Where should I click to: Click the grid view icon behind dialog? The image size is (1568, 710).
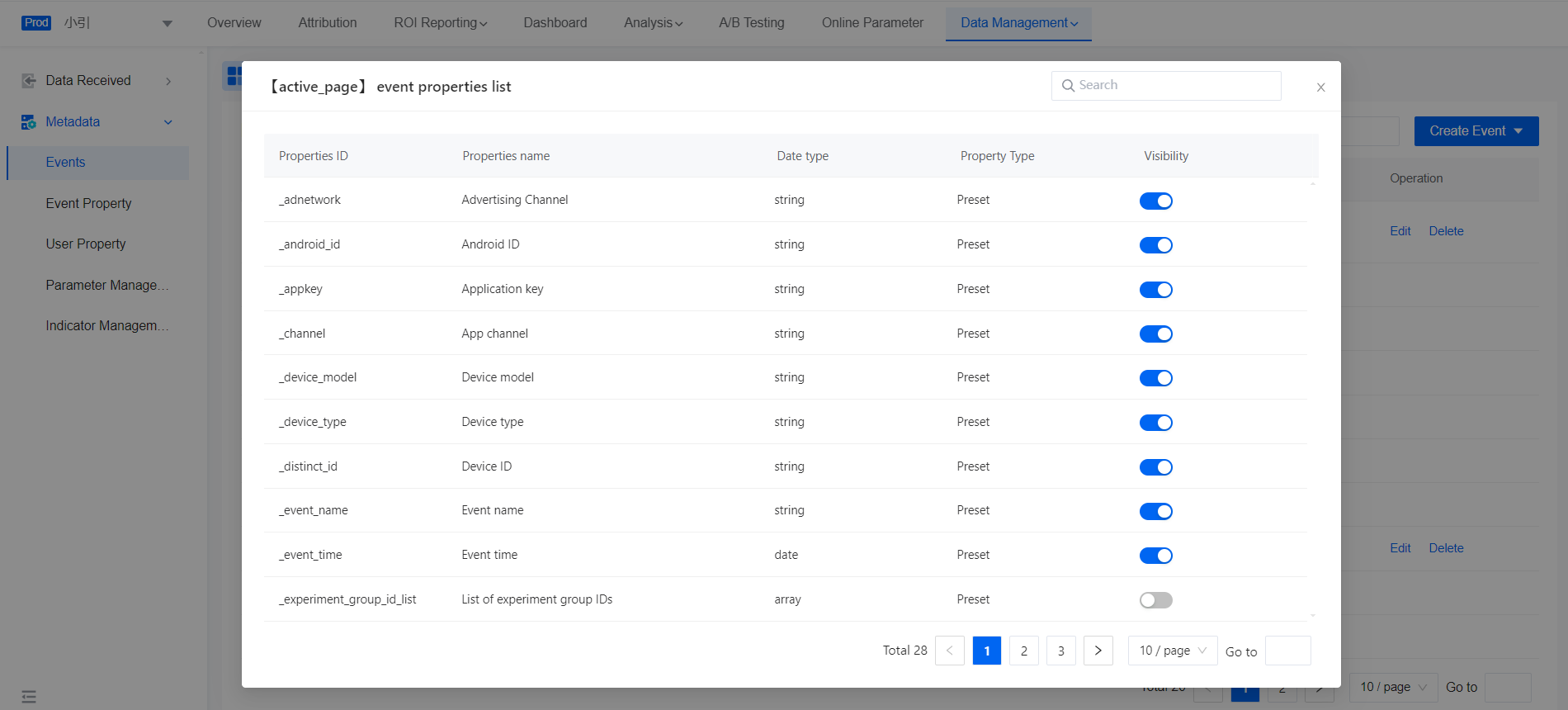(x=234, y=76)
